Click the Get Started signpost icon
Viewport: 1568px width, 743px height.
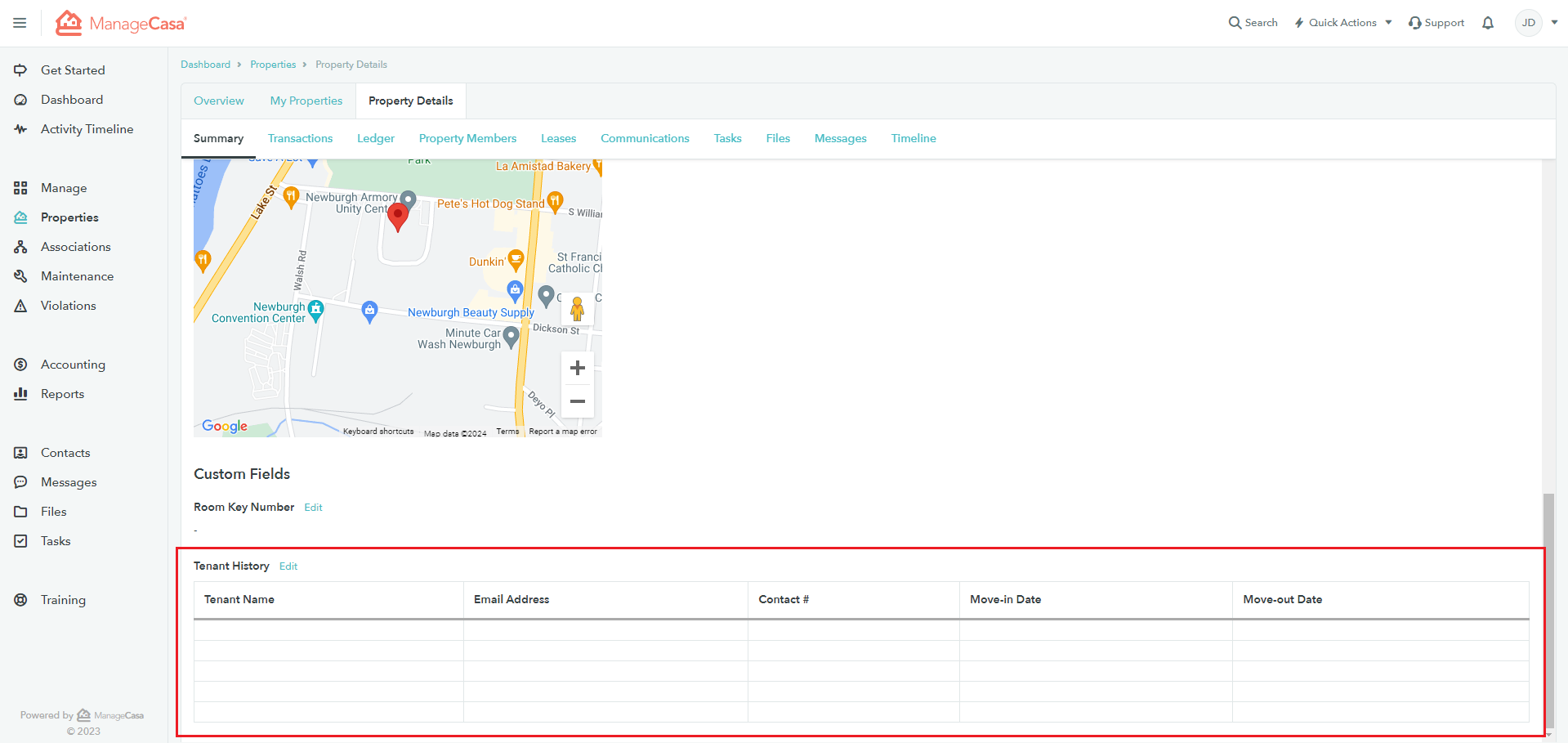[x=20, y=70]
